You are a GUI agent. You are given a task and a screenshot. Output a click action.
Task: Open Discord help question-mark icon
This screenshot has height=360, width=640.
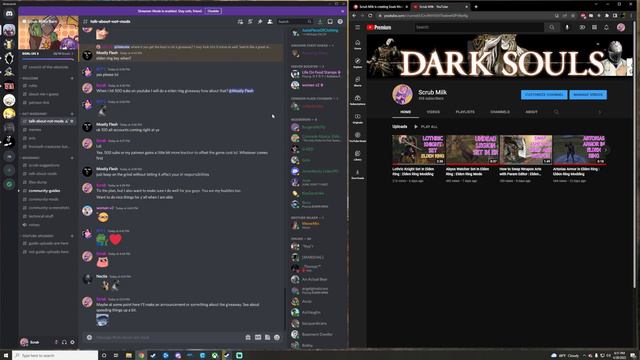340,22
